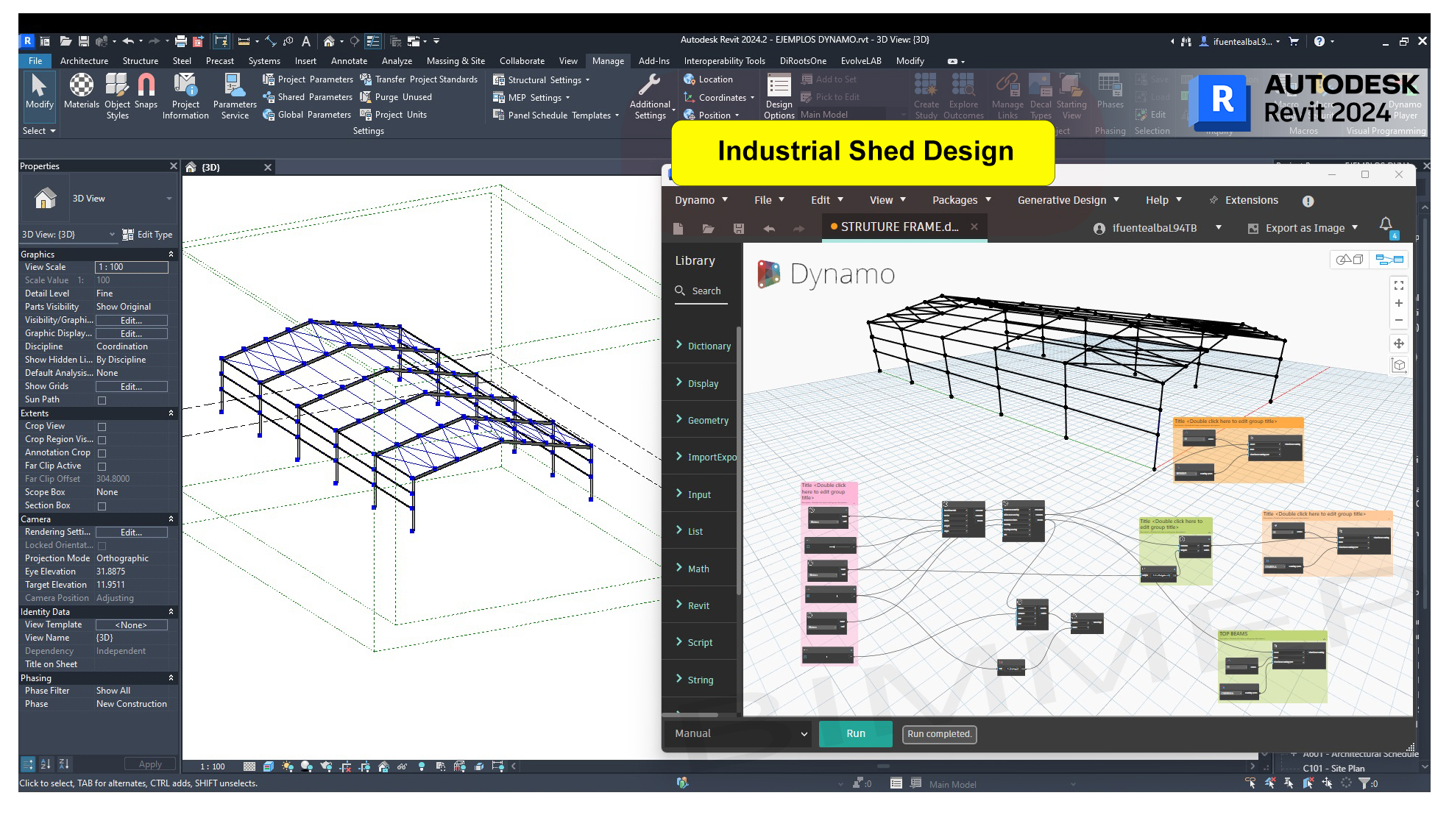Viewport: 1449px width, 840px height.
Task: Click Dynamo open file folder icon
Action: pyautogui.click(x=708, y=229)
